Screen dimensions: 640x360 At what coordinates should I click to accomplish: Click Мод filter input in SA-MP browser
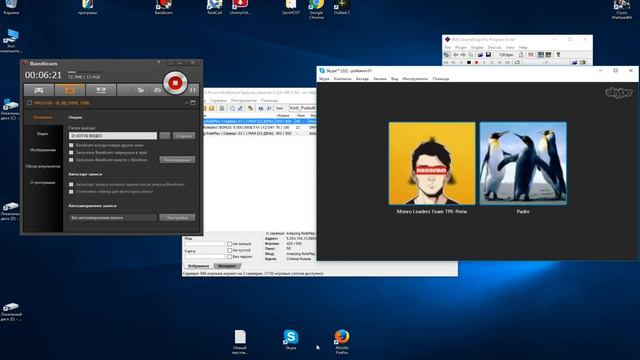click(205, 244)
